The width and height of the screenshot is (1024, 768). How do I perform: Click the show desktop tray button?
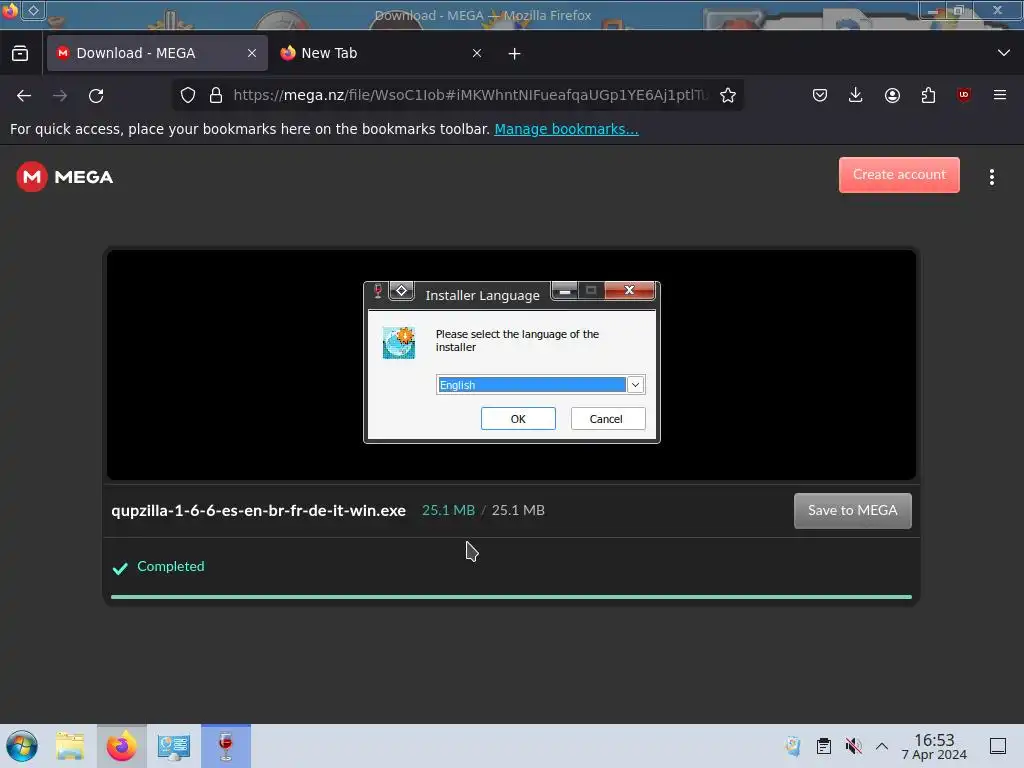tap(998, 746)
